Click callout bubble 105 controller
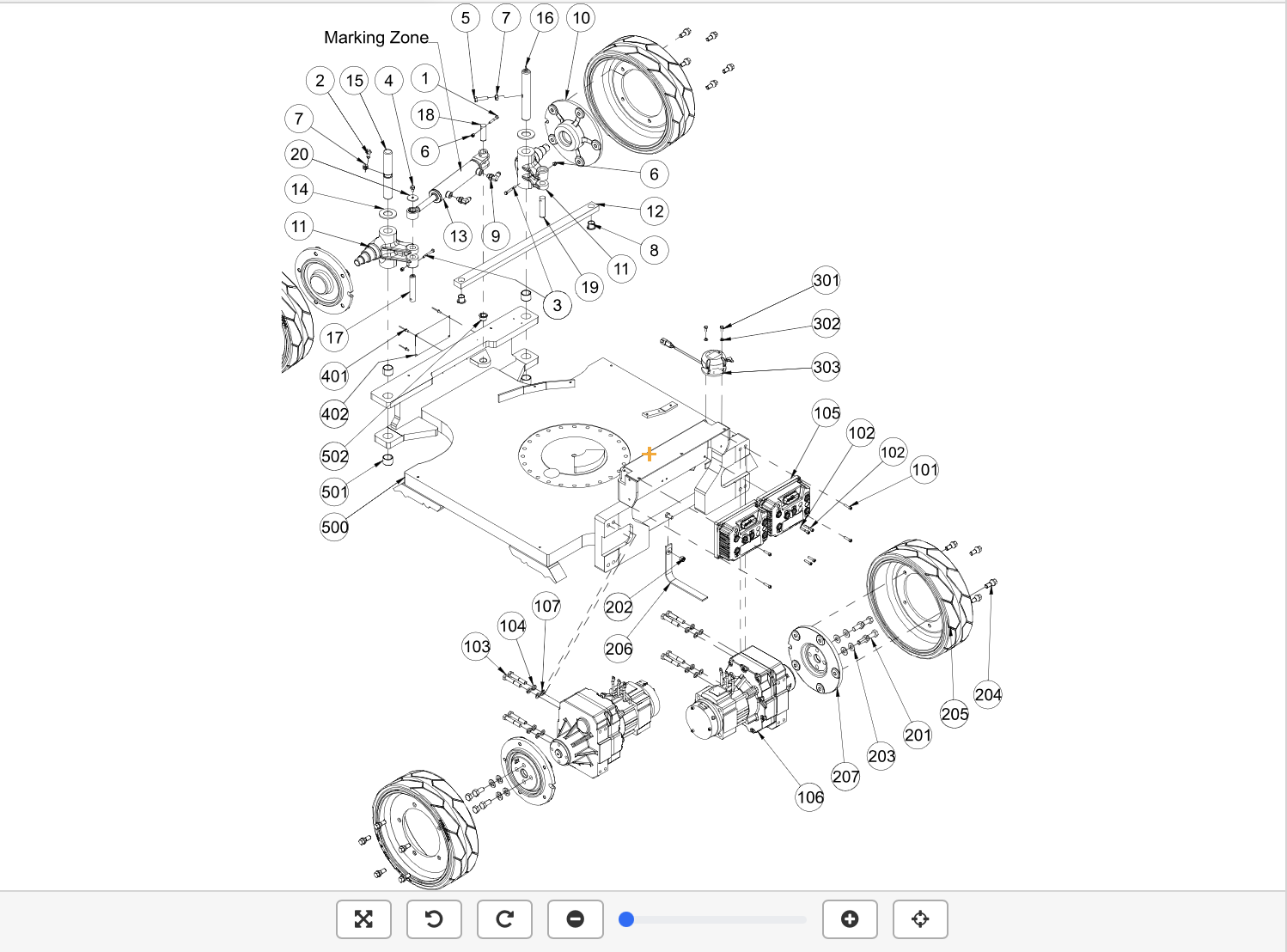The width and height of the screenshot is (1287, 952). click(826, 413)
